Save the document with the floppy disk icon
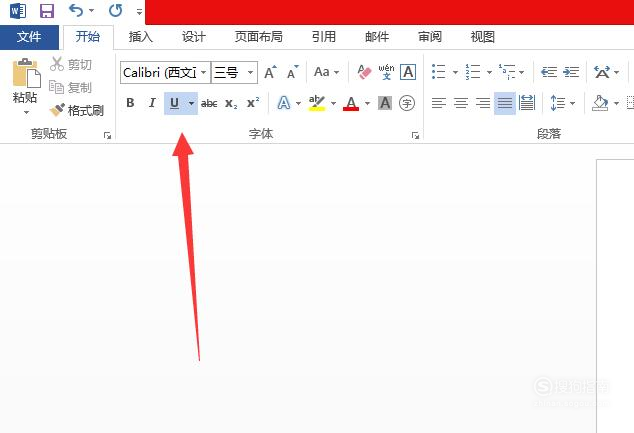 tap(47, 11)
